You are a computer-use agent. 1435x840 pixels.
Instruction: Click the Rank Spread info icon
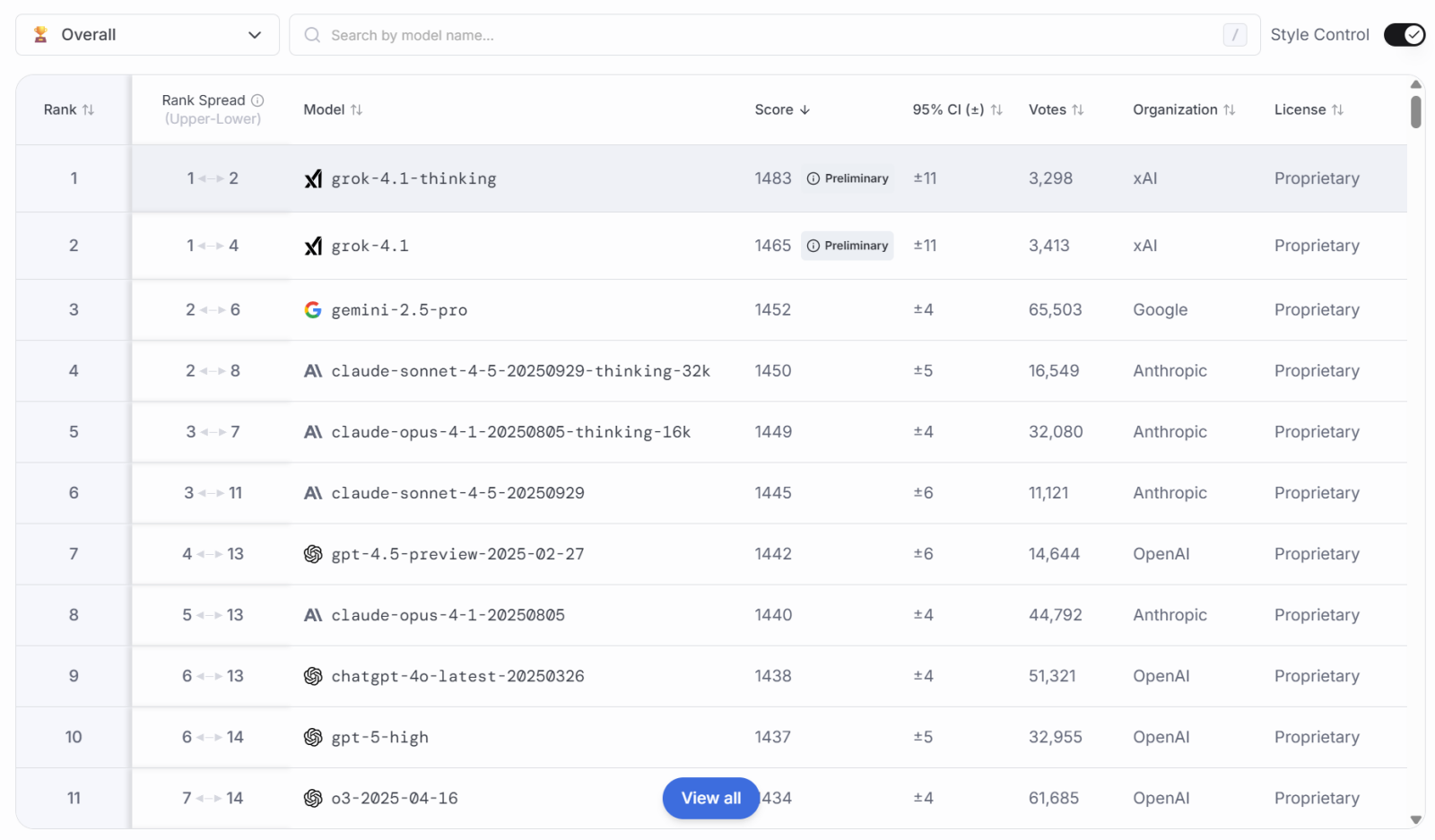tap(257, 100)
